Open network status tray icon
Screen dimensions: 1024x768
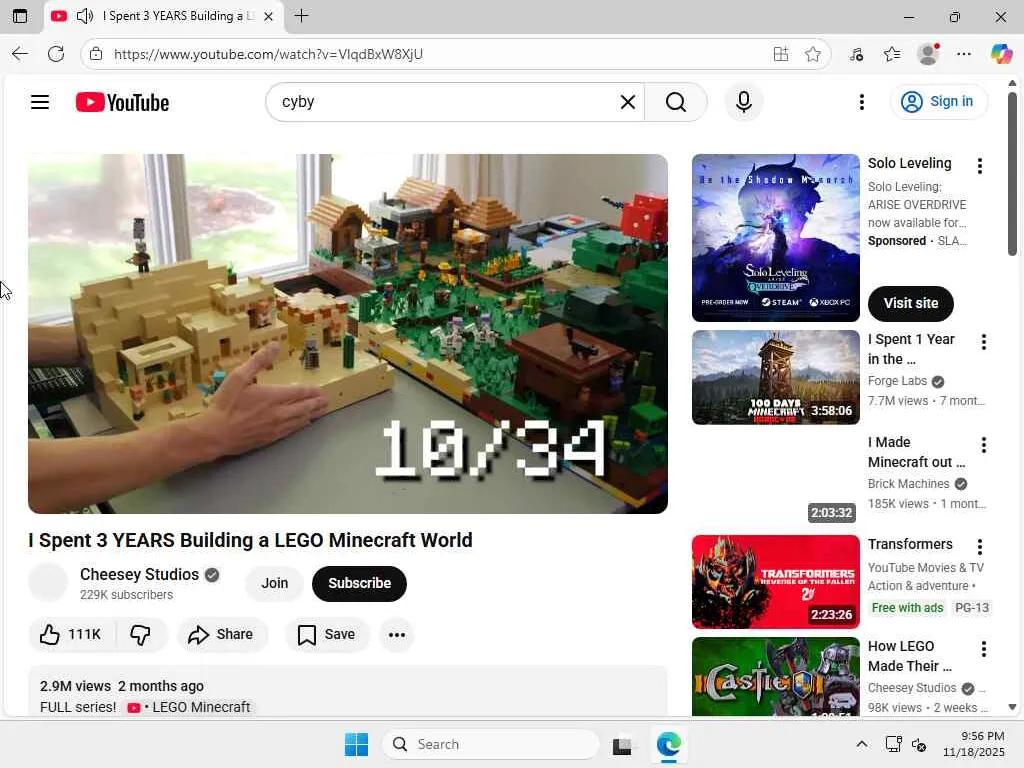(893, 744)
